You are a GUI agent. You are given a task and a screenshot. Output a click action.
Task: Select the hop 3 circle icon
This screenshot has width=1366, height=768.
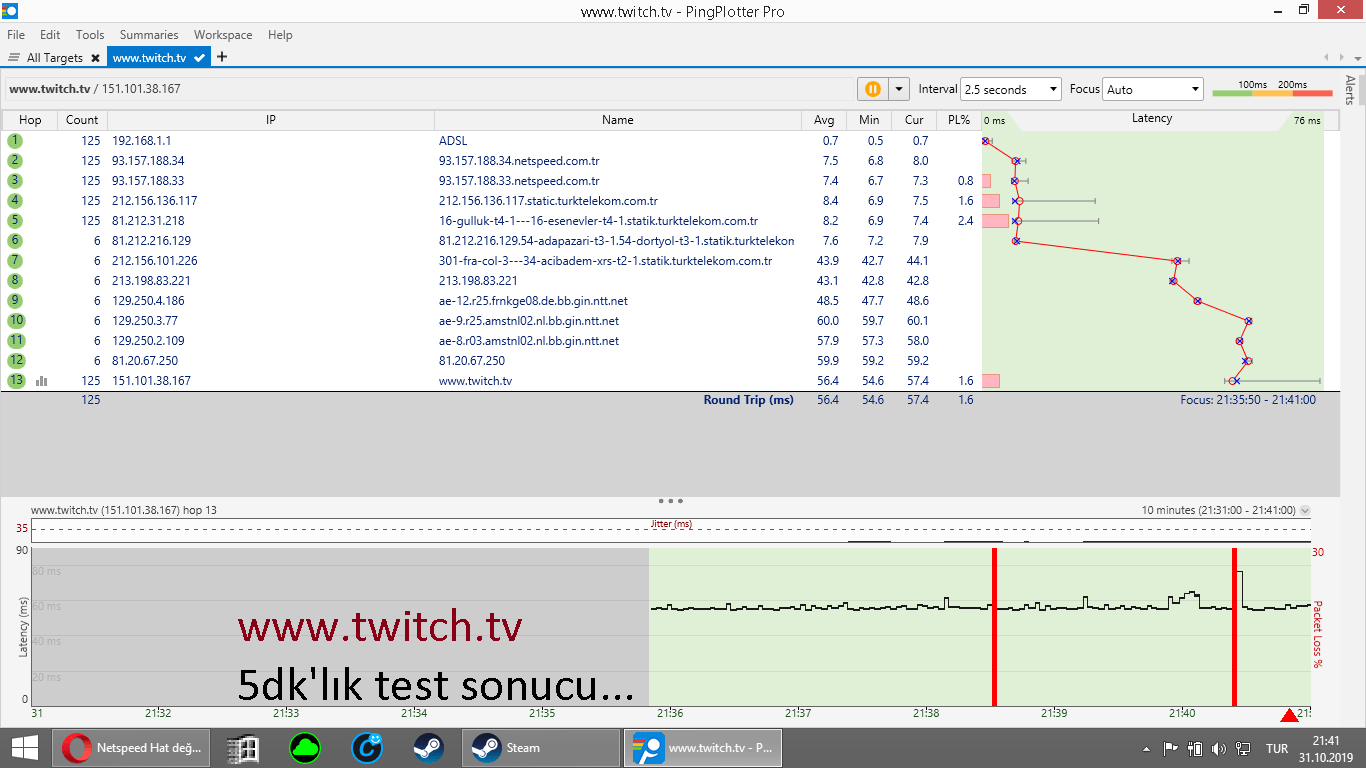(15, 181)
